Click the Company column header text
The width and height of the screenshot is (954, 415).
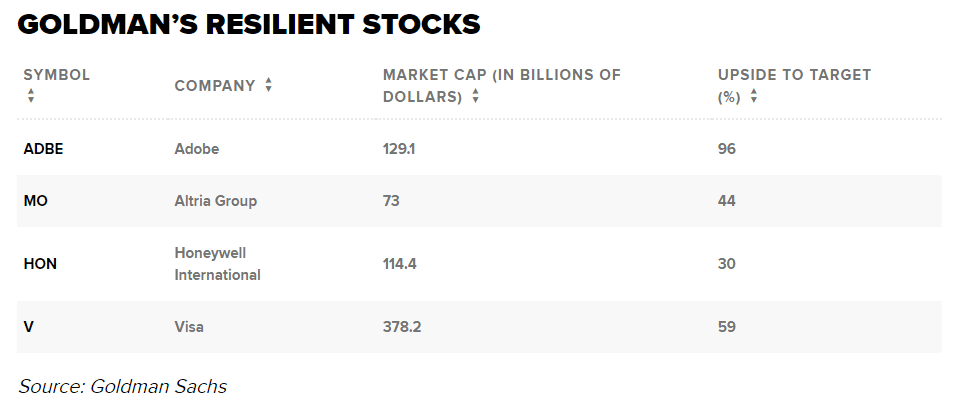click(214, 86)
